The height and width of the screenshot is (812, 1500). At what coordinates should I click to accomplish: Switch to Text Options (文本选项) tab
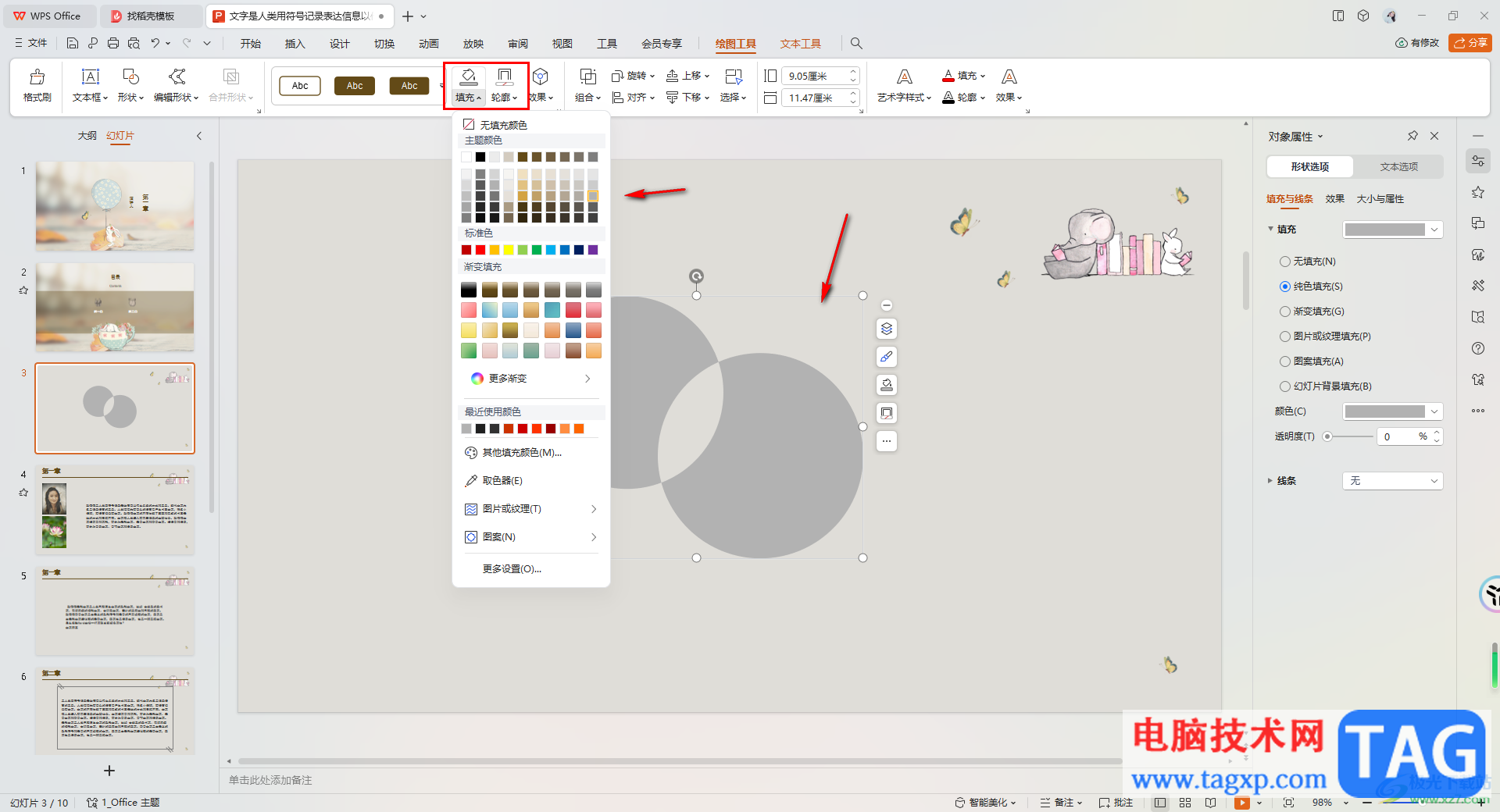[x=1398, y=167]
